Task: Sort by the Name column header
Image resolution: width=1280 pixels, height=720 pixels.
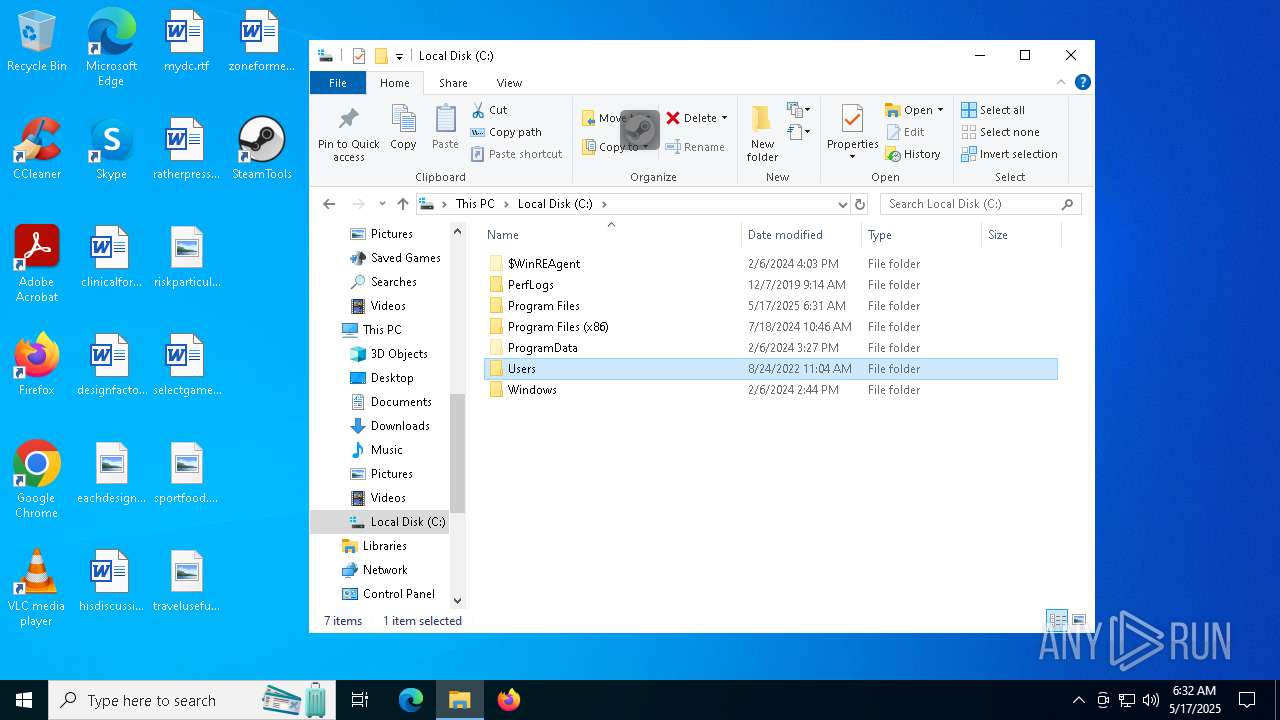Action: point(612,235)
